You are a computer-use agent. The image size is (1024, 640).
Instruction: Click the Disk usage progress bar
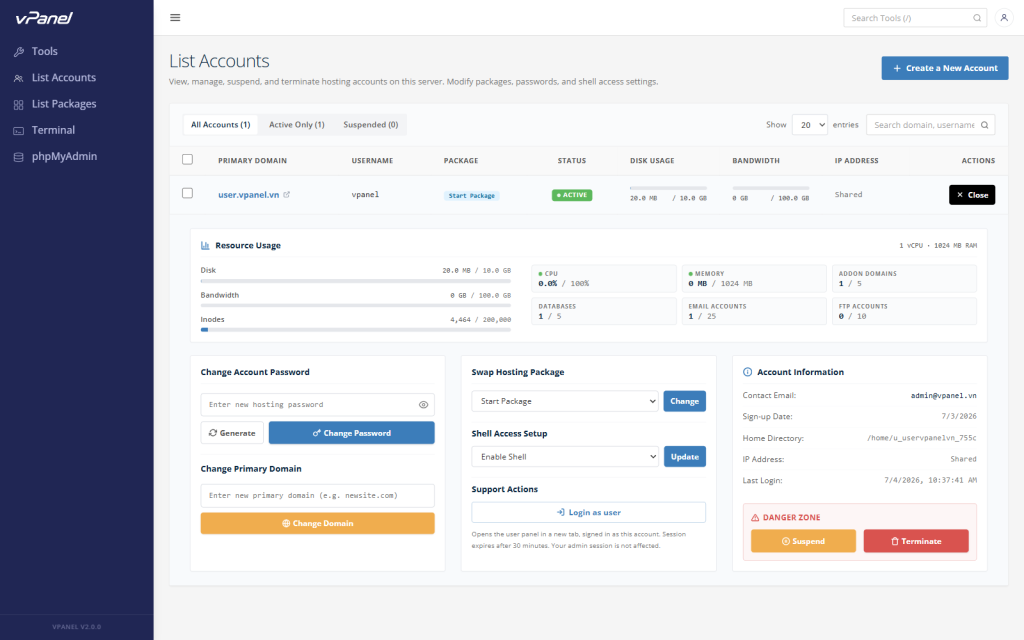point(356,281)
